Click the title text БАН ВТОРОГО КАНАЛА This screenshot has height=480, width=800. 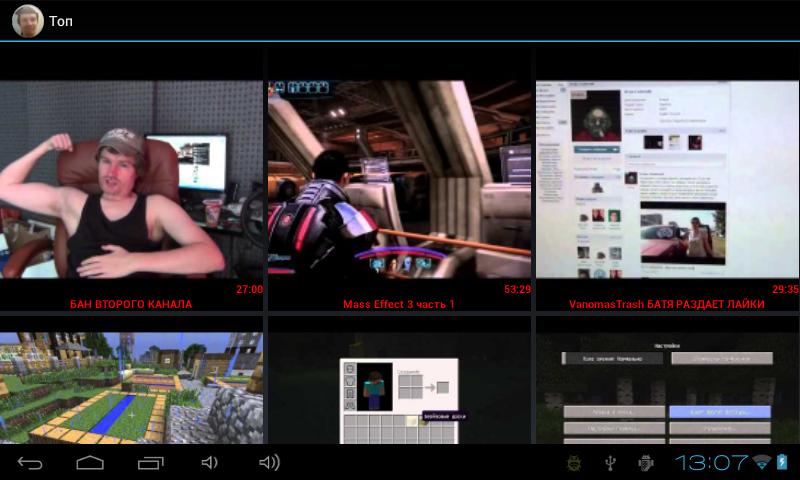coord(131,305)
